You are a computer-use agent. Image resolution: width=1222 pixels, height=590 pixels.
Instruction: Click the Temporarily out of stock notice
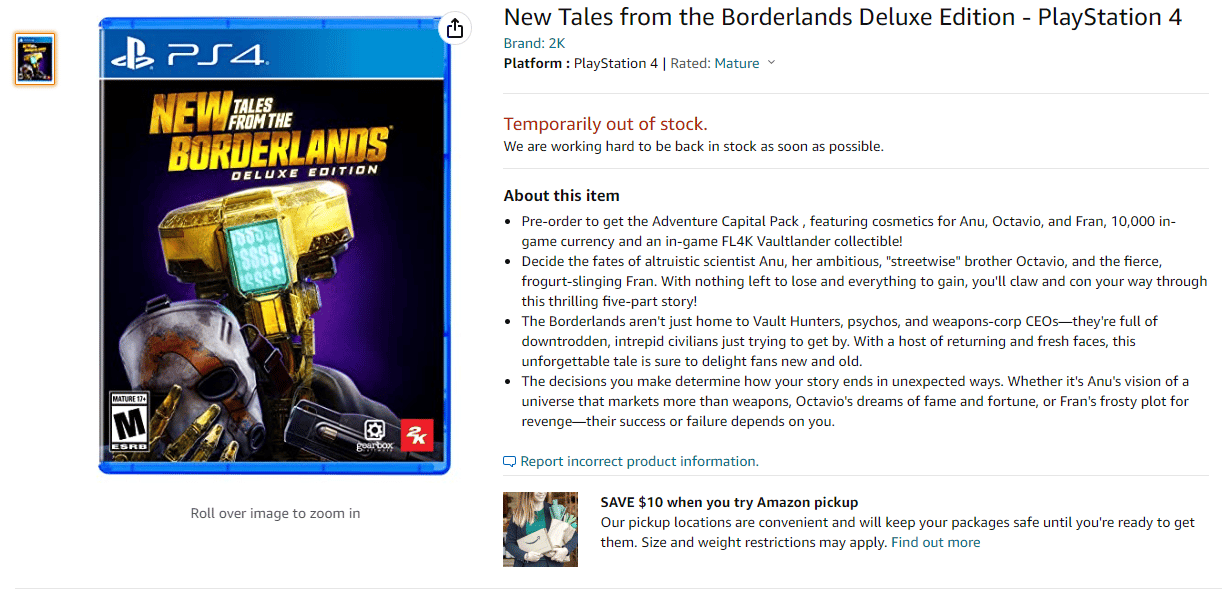pyautogui.click(x=605, y=124)
